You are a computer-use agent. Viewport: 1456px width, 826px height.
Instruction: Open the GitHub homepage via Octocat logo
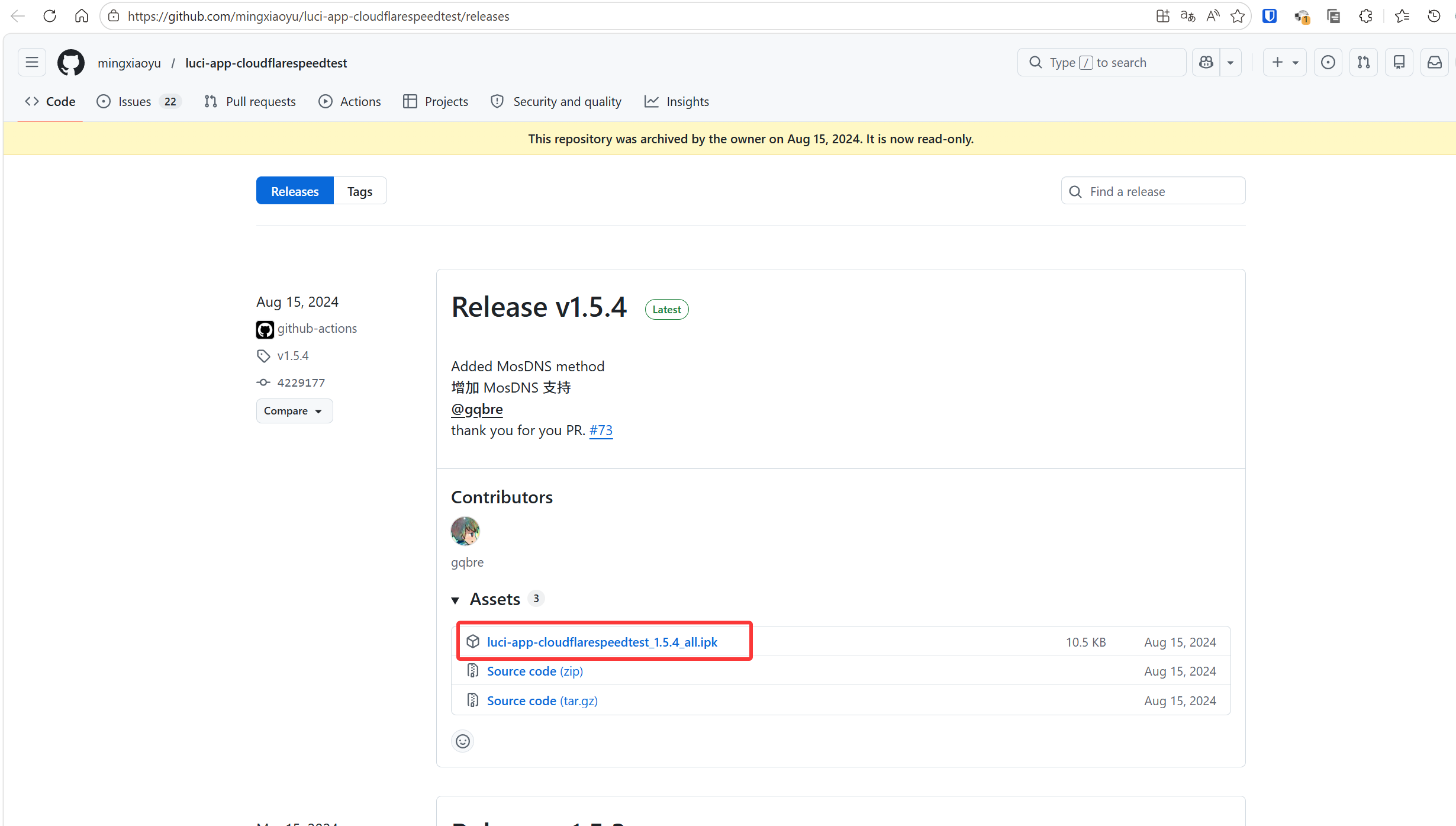click(71, 63)
